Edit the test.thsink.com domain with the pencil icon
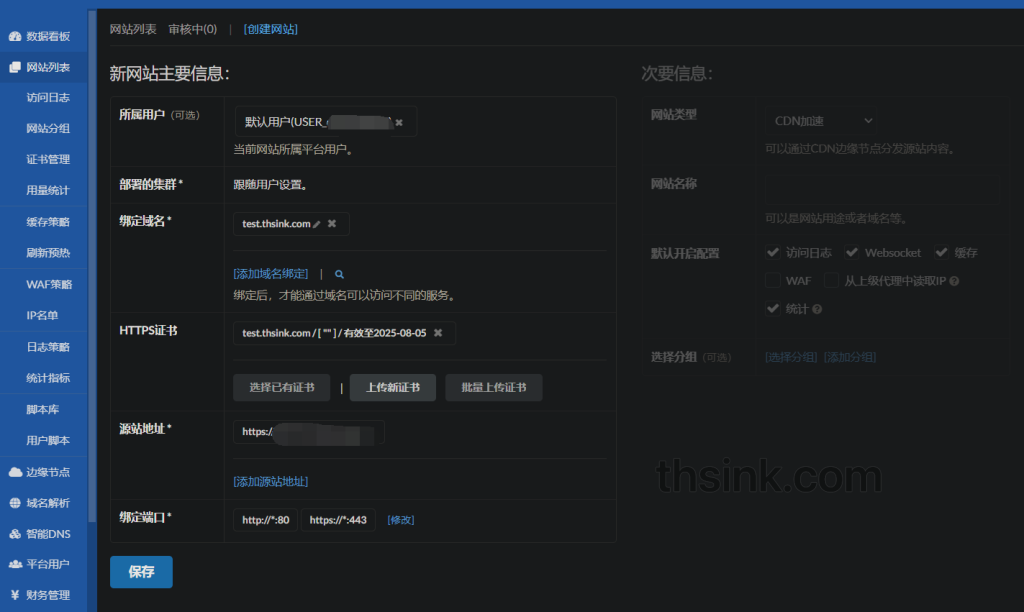 click(316, 224)
